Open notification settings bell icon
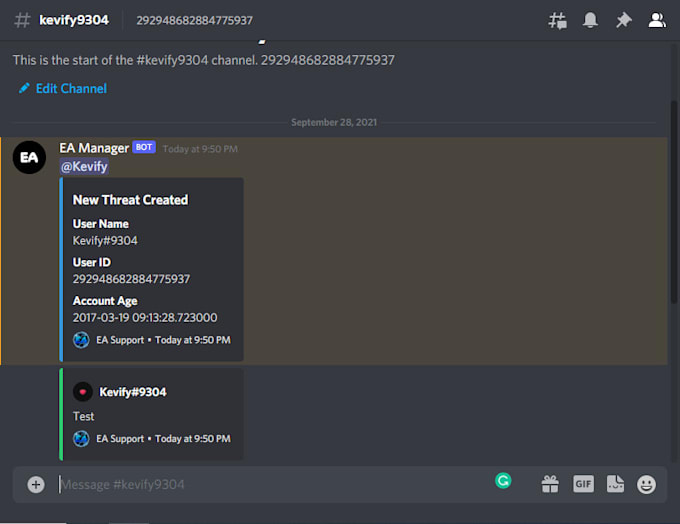The height and width of the screenshot is (524, 680). [590, 20]
